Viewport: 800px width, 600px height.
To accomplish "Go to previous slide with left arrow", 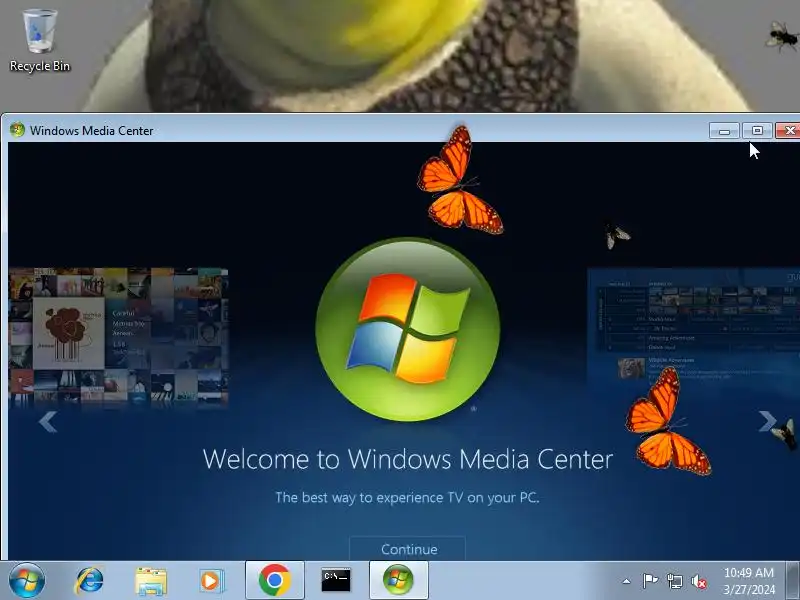I will point(48,422).
